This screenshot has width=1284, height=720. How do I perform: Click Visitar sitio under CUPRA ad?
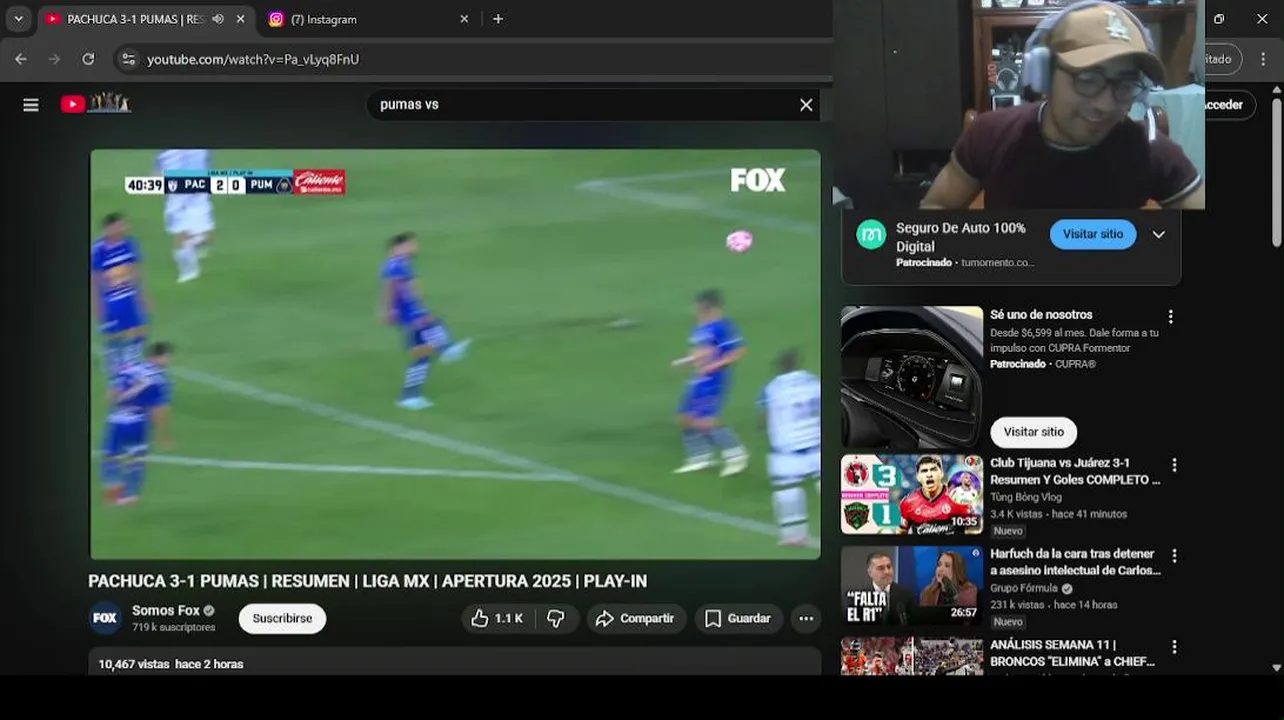point(1033,432)
